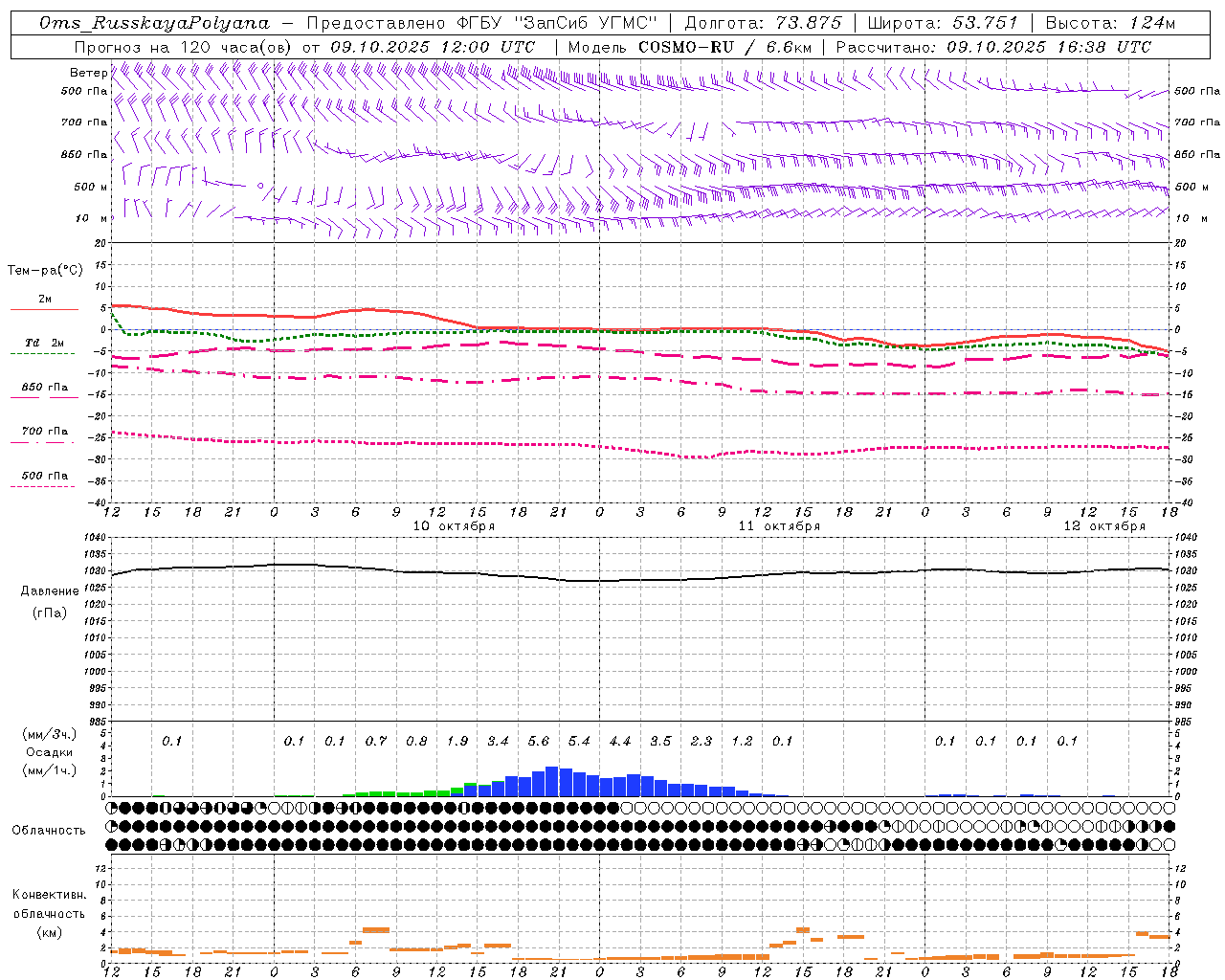Click the (мм/3ч.) unit label
Screen dimensions: 1225x980
pyautogui.click(x=50, y=734)
